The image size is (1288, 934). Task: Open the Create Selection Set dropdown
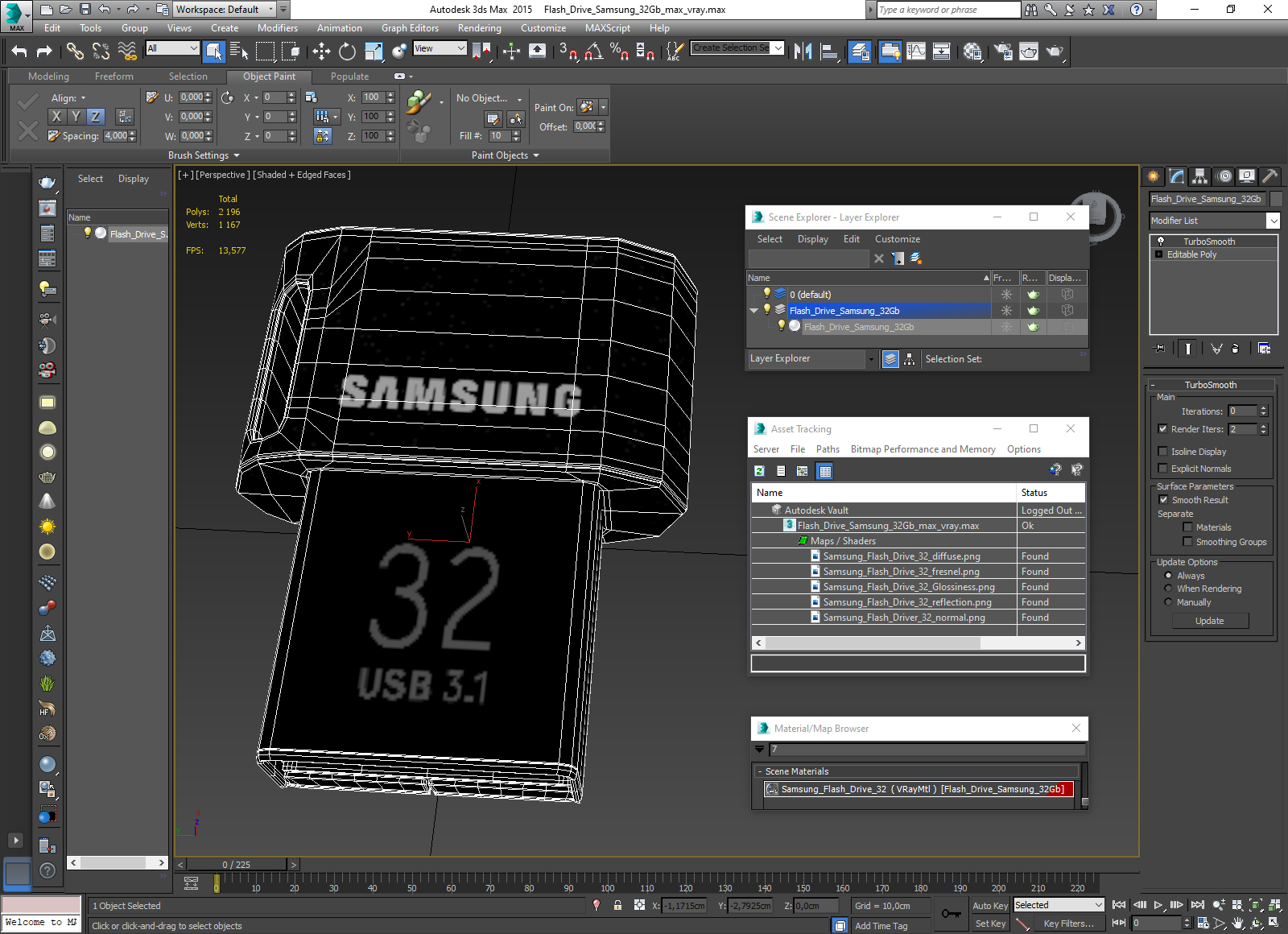778,48
